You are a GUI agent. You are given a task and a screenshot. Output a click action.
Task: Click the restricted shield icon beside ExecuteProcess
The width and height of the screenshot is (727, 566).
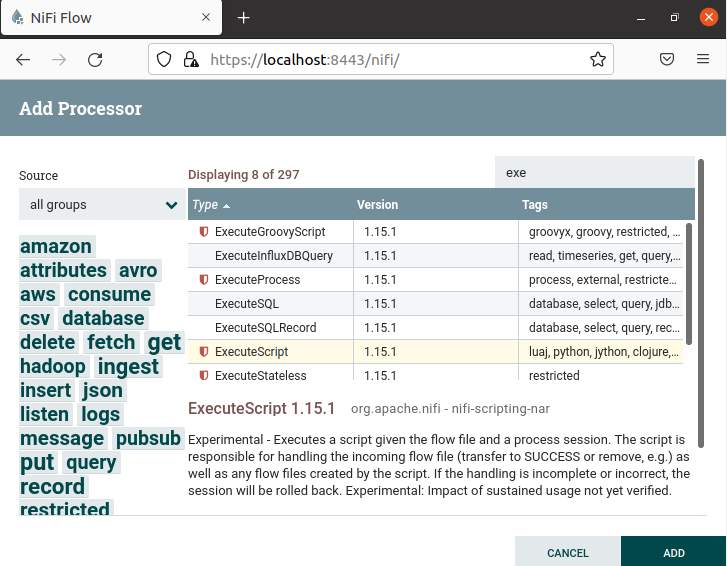[x=204, y=280]
